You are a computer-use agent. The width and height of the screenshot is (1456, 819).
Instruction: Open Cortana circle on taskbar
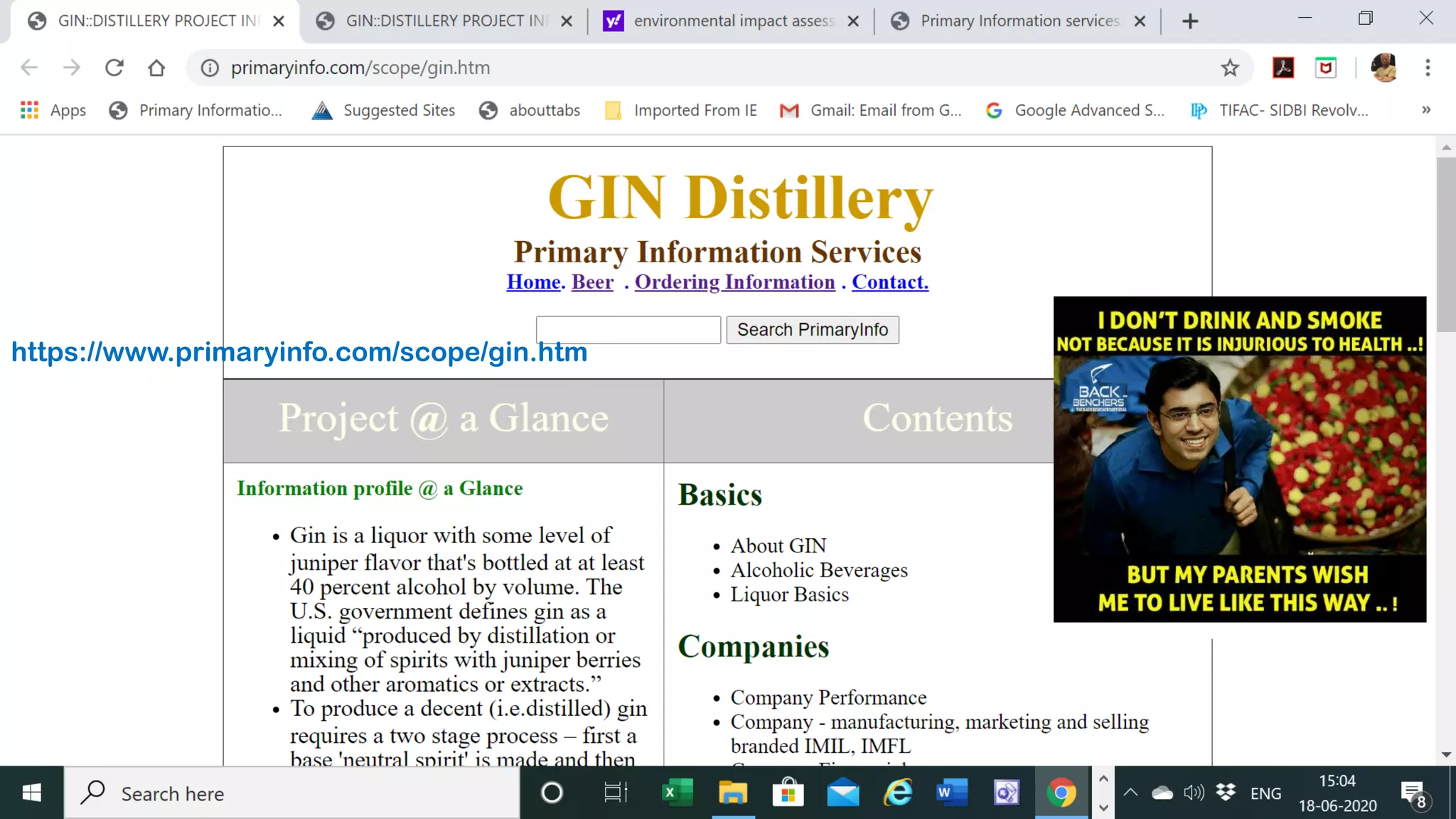pos(552,793)
